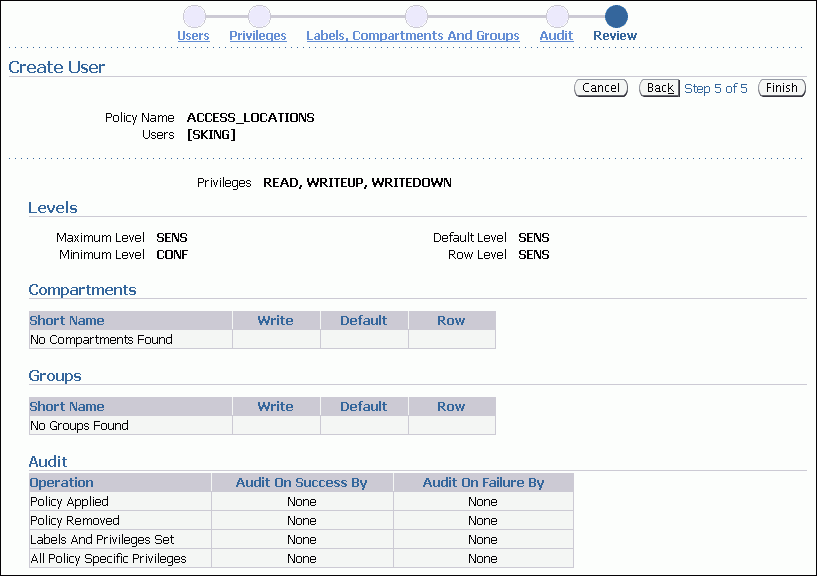The height and width of the screenshot is (576, 817).
Task: Open the Privileges step link
Action: [258, 36]
